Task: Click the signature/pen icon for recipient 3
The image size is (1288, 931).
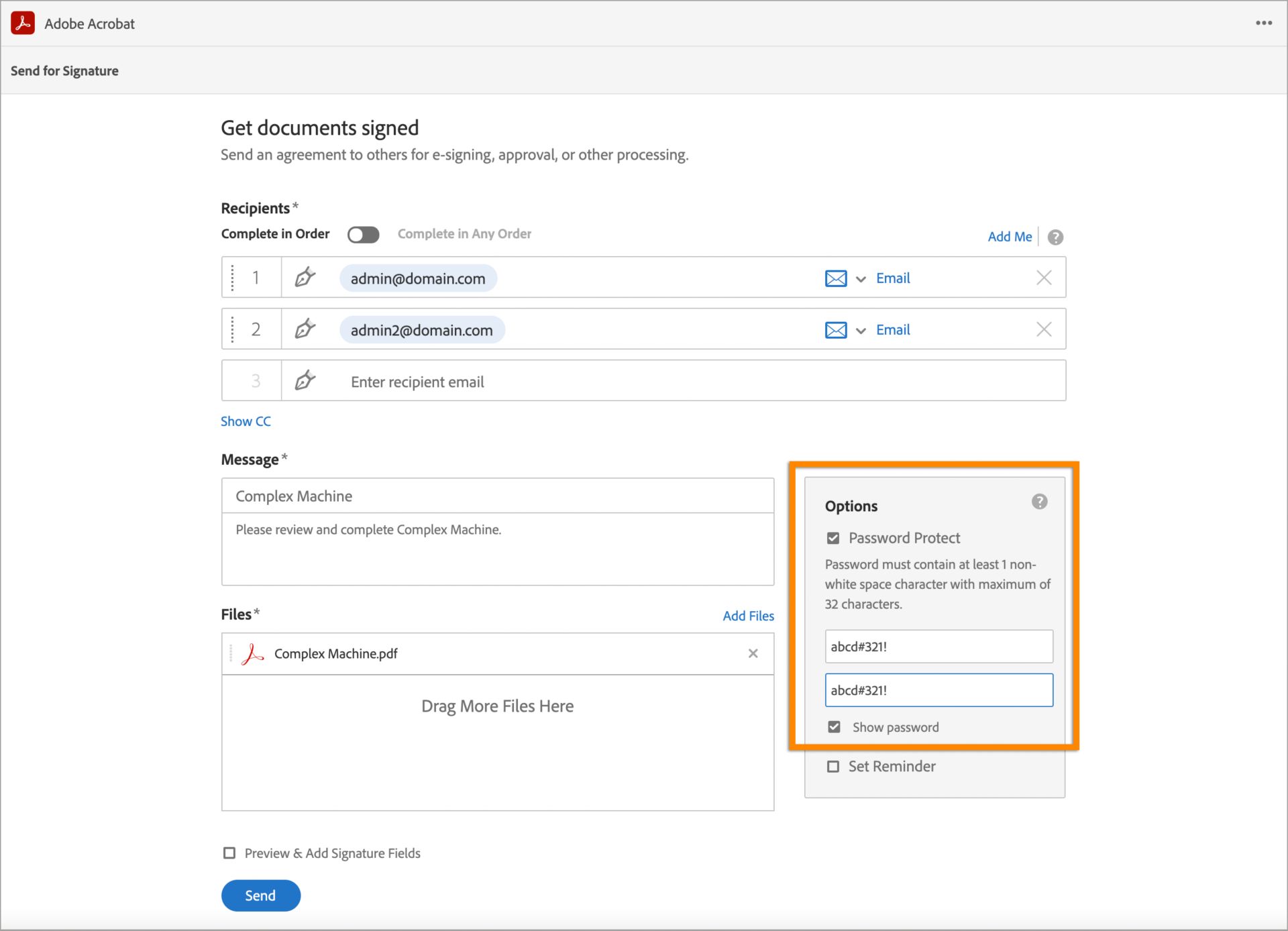Action: 305,381
